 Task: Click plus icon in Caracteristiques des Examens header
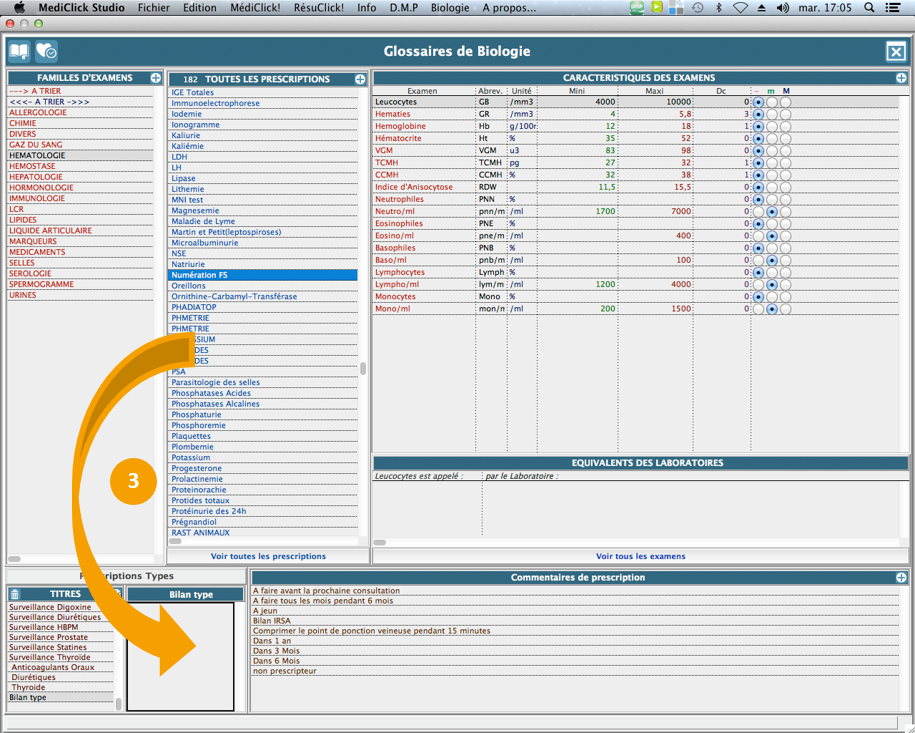tap(902, 78)
